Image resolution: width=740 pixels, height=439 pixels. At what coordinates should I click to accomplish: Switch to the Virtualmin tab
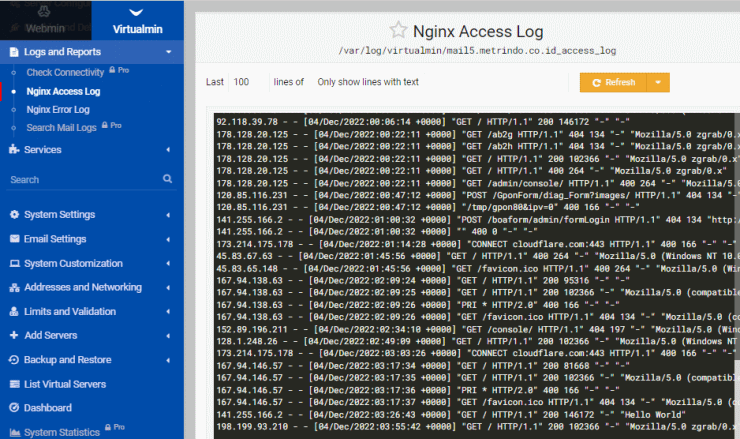pyautogui.click(x=137, y=20)
